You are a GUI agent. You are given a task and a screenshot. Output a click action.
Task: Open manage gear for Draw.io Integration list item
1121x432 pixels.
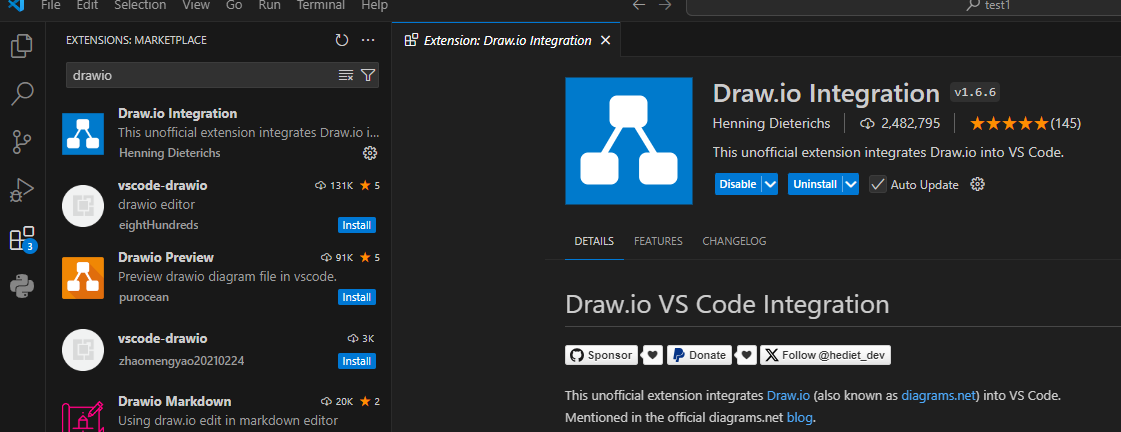[370, 152]
